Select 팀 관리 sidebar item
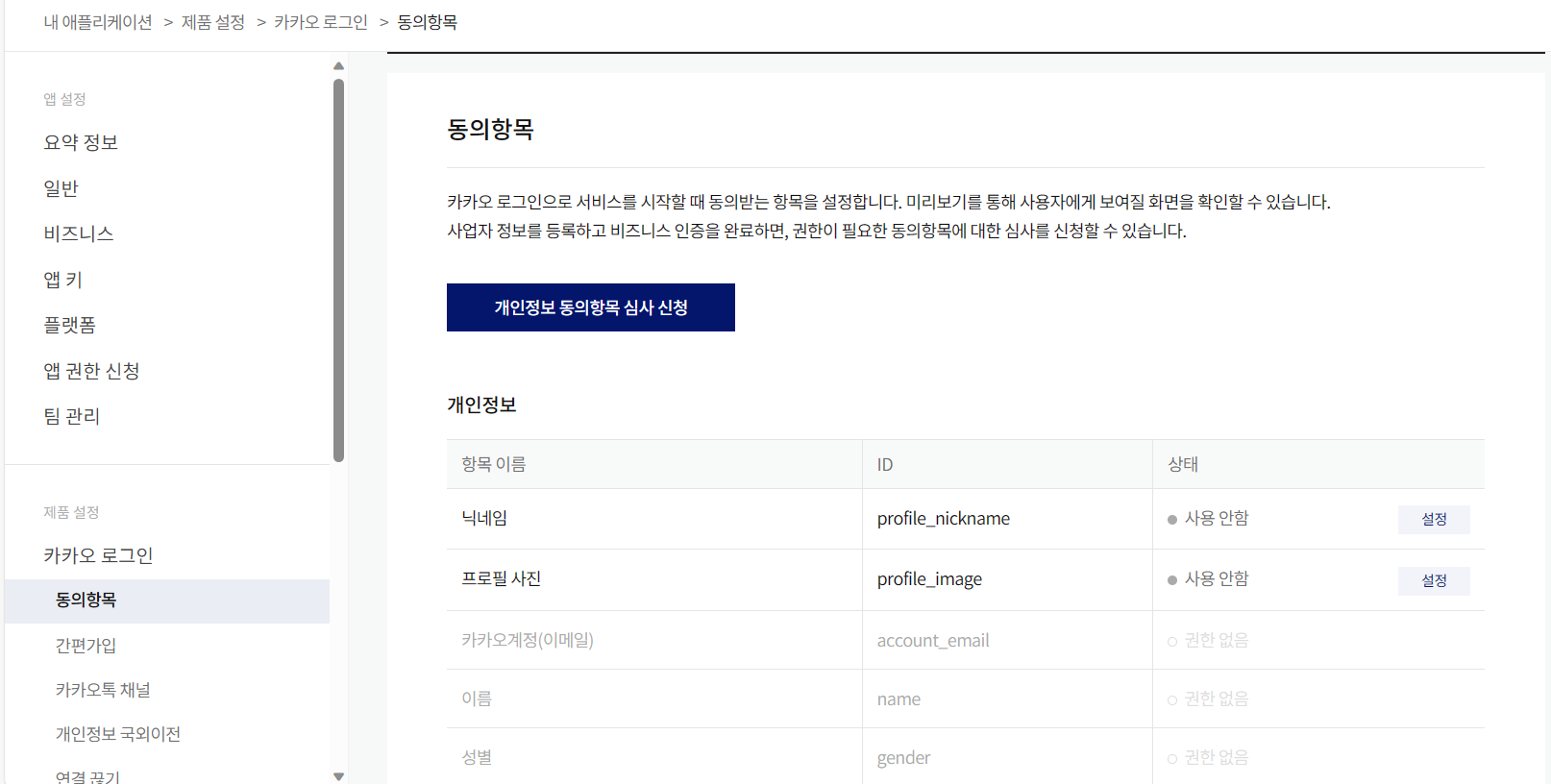The height and width of the screenshot is (784, 1551). point(72,416)
